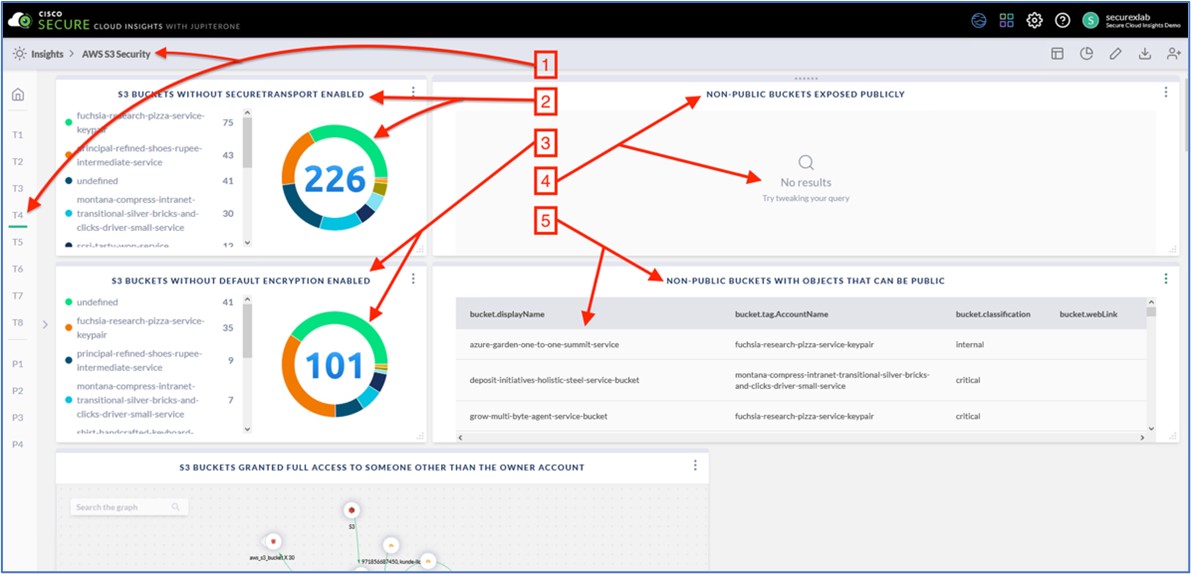Switch to the P3 sidebar tab
Screen dimensions: 1191x574
click(17, 418)
